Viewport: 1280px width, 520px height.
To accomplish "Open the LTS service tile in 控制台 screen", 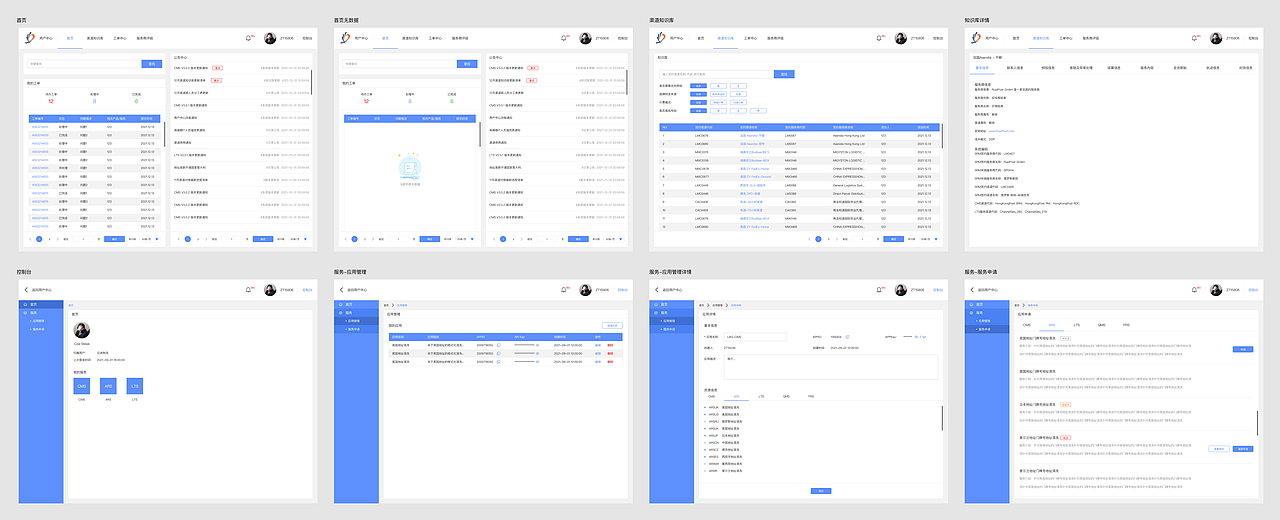I will (x=135, y=386).
